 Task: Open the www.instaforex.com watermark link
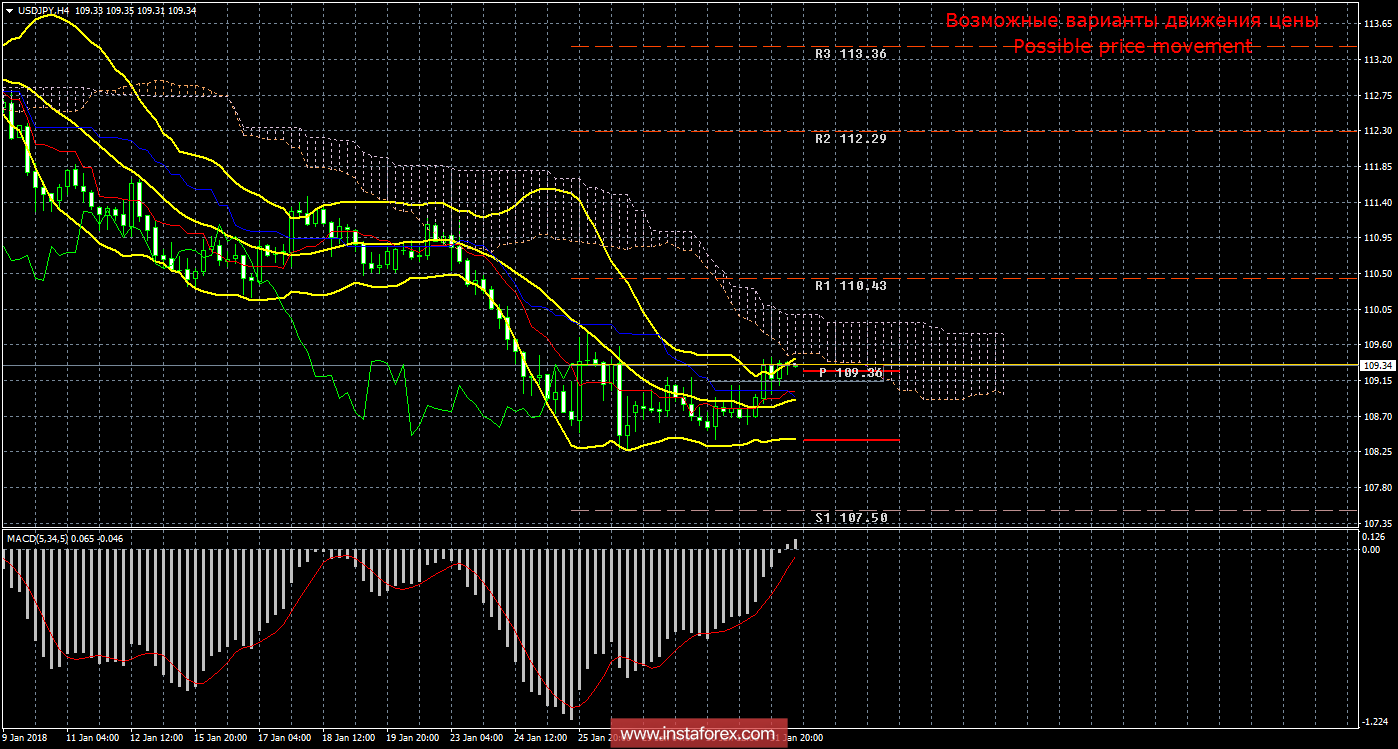tap(698, 734)
